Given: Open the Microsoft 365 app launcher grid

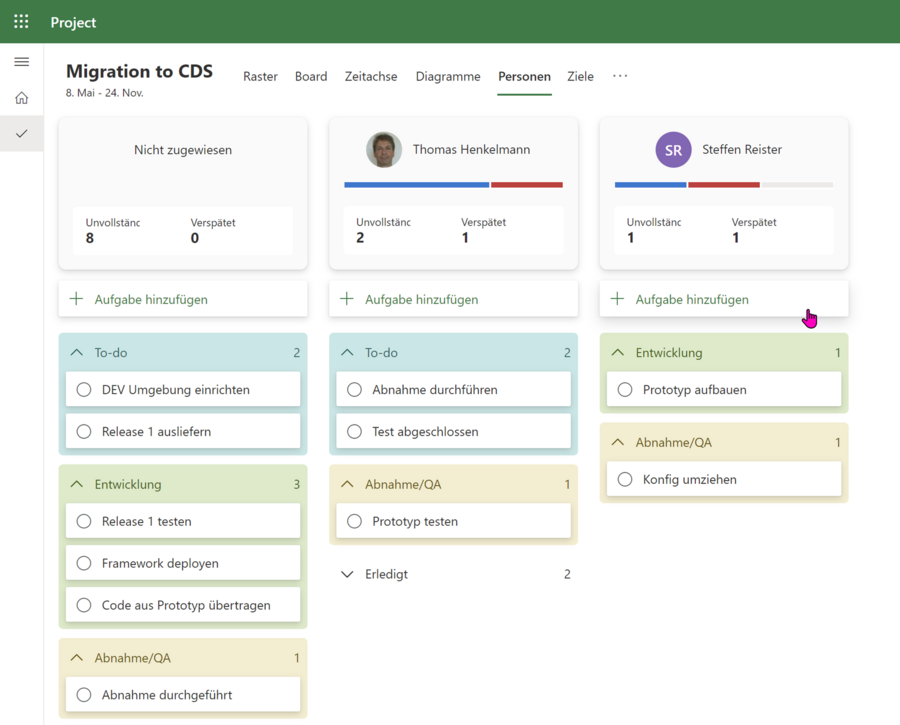Looking at the screenshot, I should pos(21,21).
